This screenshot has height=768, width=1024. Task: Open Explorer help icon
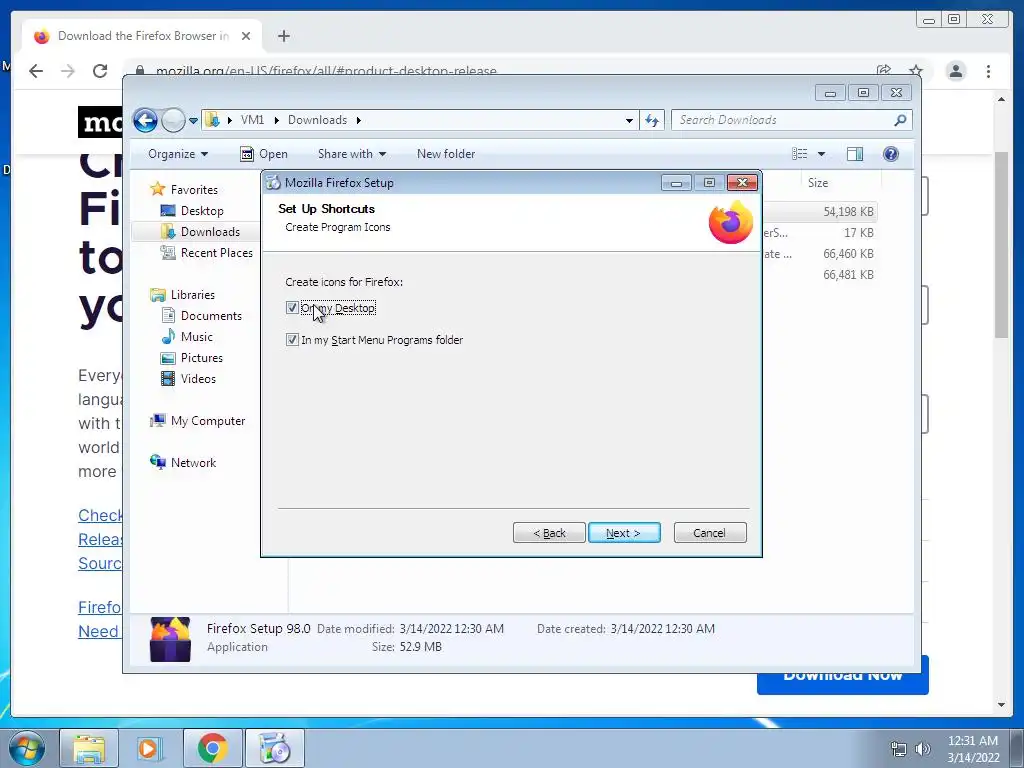coord(890,154)
